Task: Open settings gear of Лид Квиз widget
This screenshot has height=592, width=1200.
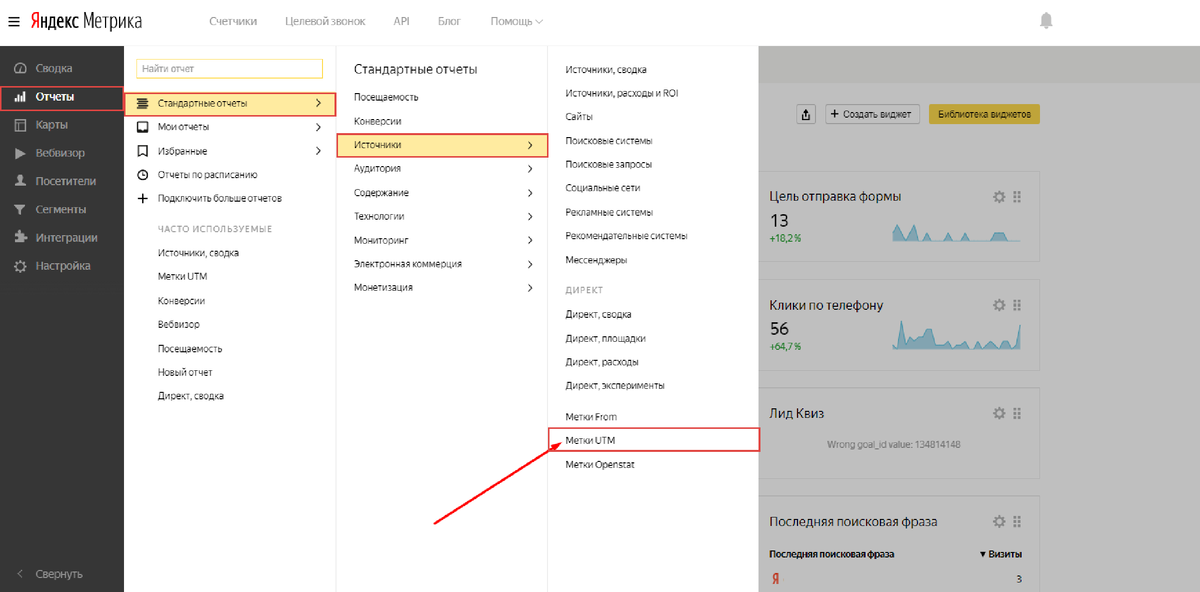Action: [x=998, y=413]
